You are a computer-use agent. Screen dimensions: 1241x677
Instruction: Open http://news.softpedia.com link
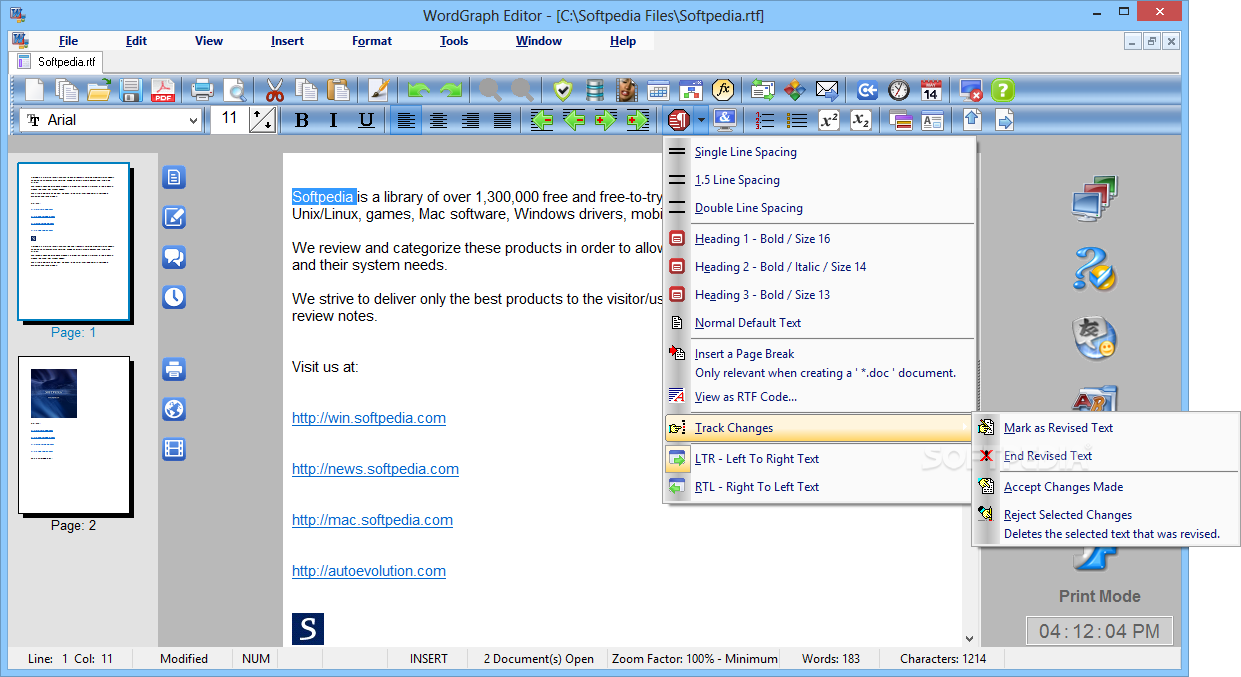[375, 469]
